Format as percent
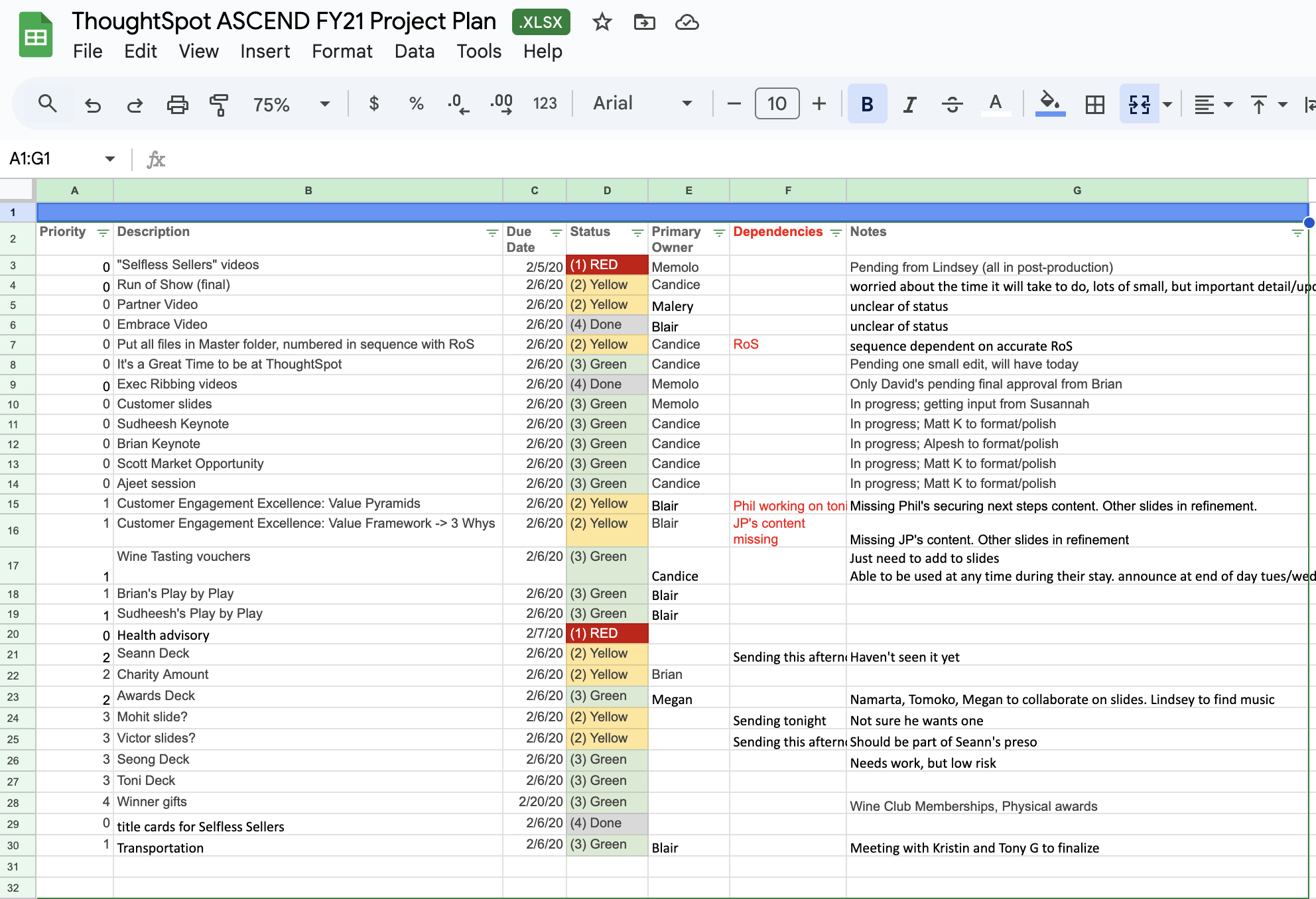Viewport: 1316px width, 899px height. [x=416, y=103]
